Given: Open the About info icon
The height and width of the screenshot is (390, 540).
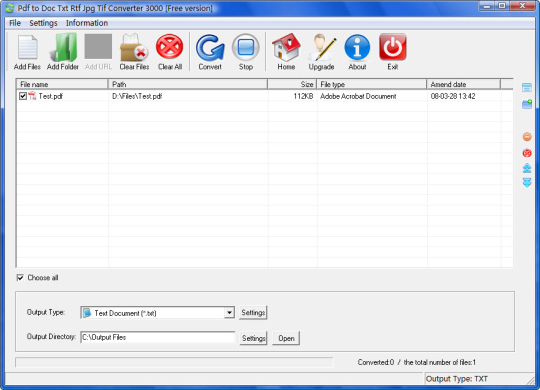Looking at the screenshot, I should [x=357, y=48].
